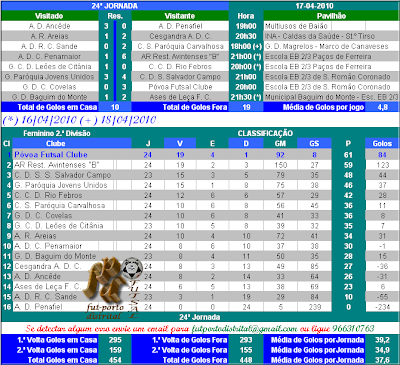This screenshot has width=400, height=365.
Task: Click 'Média de Golos por jogo' value 4,8
Action: 382,107
